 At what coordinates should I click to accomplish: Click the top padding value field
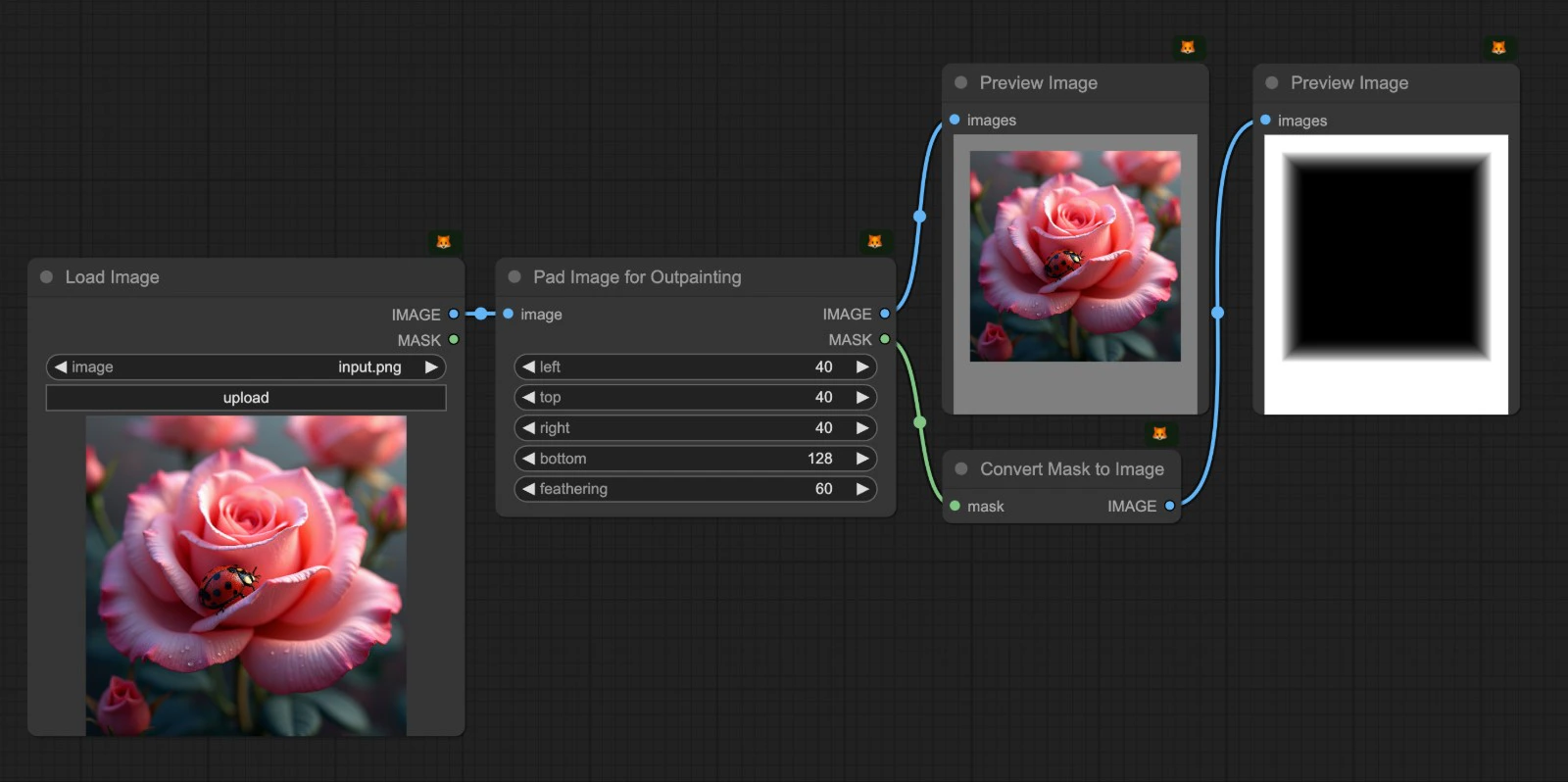click(695, 398)
